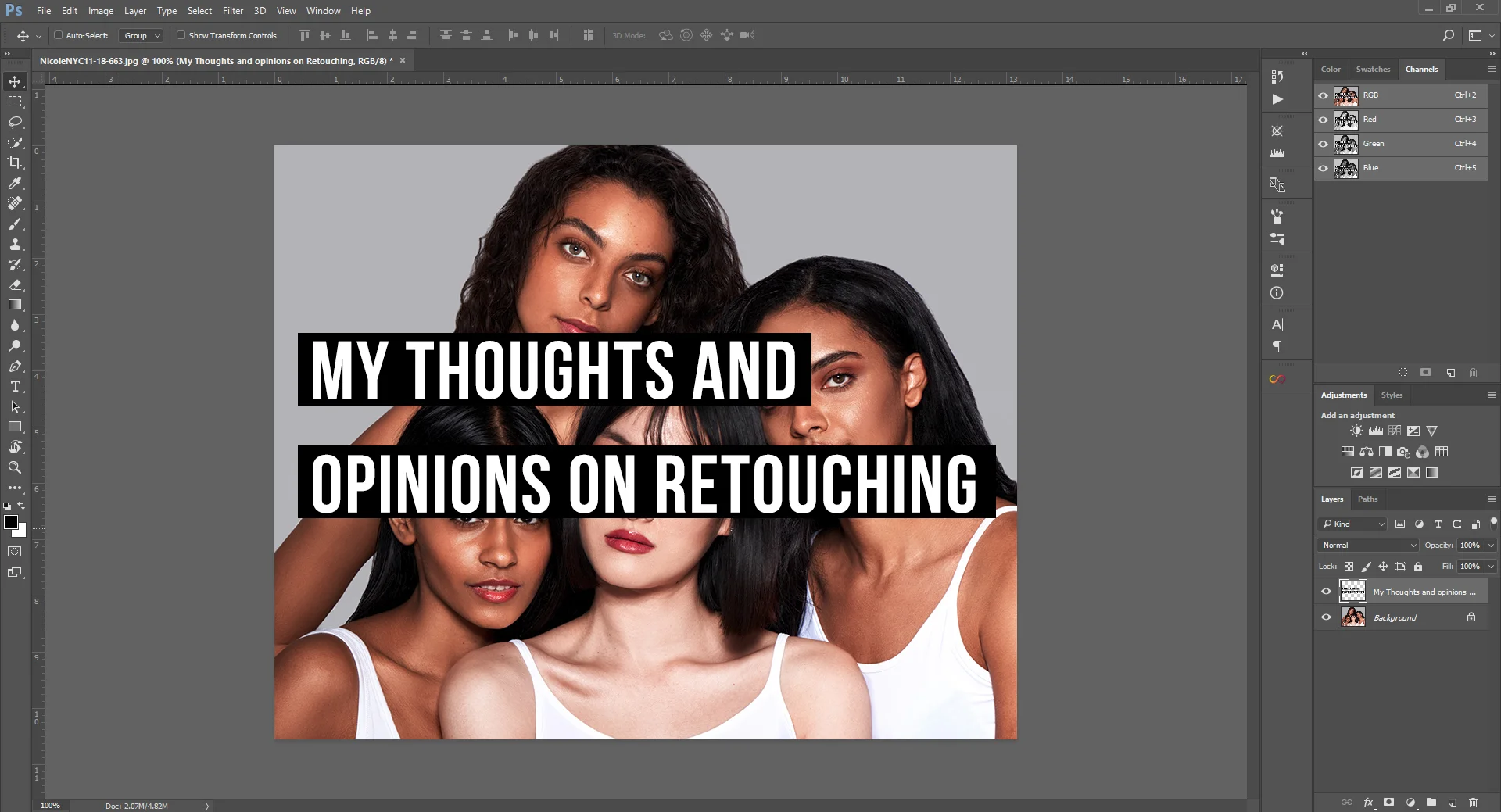Switch to the Paths tab

point(1367,499)
